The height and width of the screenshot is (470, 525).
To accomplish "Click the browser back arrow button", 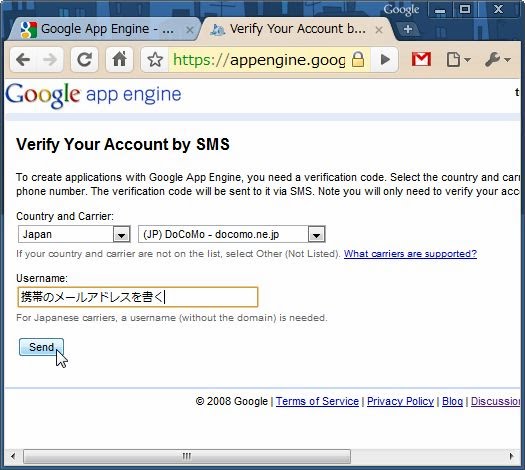I will point(23,60).
